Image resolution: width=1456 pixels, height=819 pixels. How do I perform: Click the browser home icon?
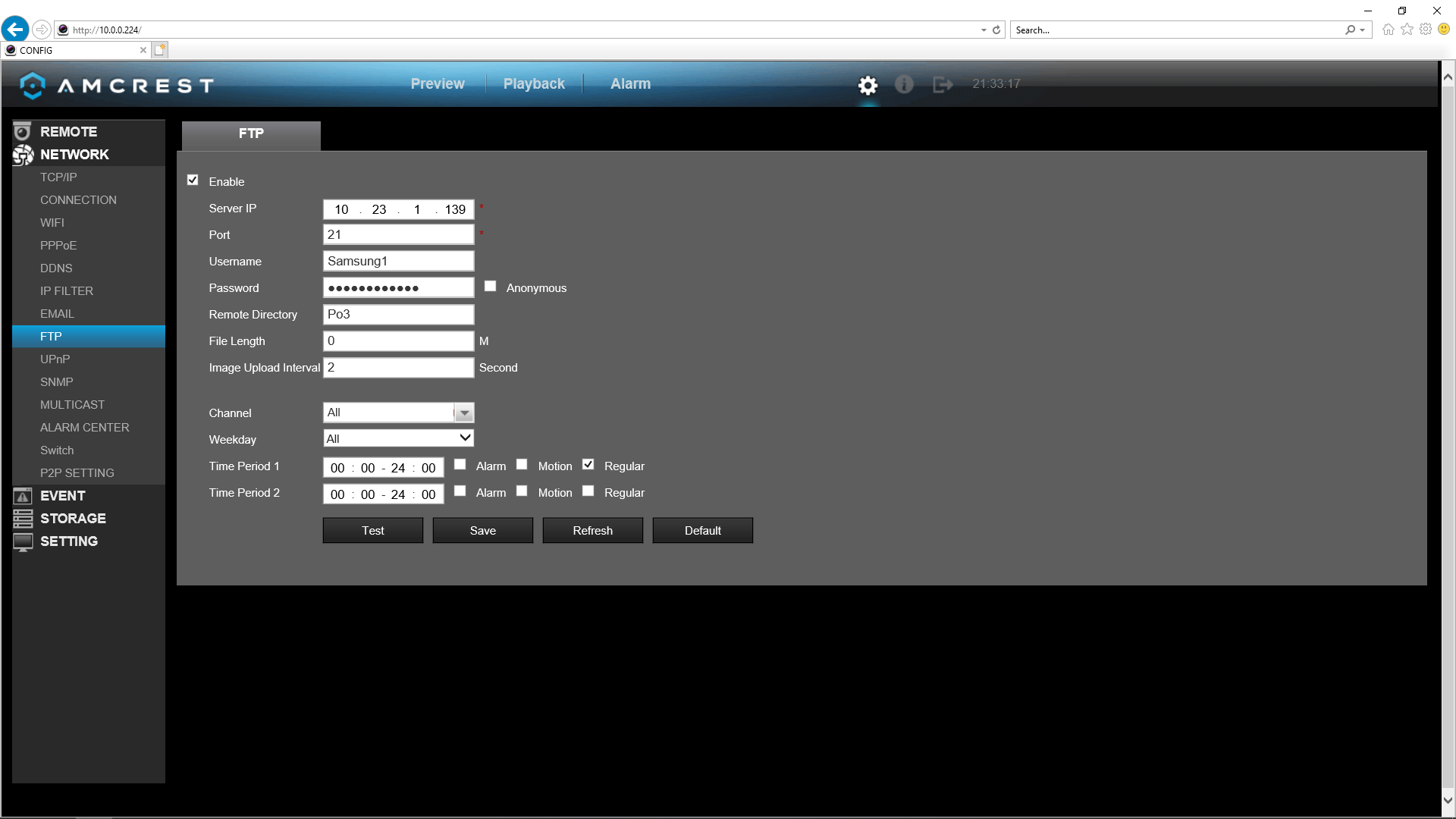pos(1389,30)
